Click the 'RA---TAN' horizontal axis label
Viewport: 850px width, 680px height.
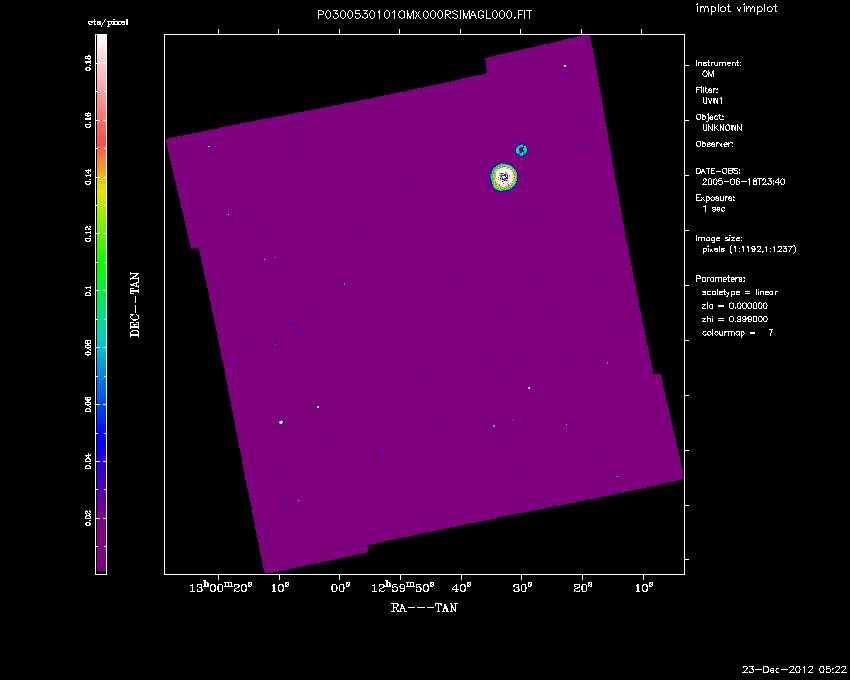click(424, 608)
